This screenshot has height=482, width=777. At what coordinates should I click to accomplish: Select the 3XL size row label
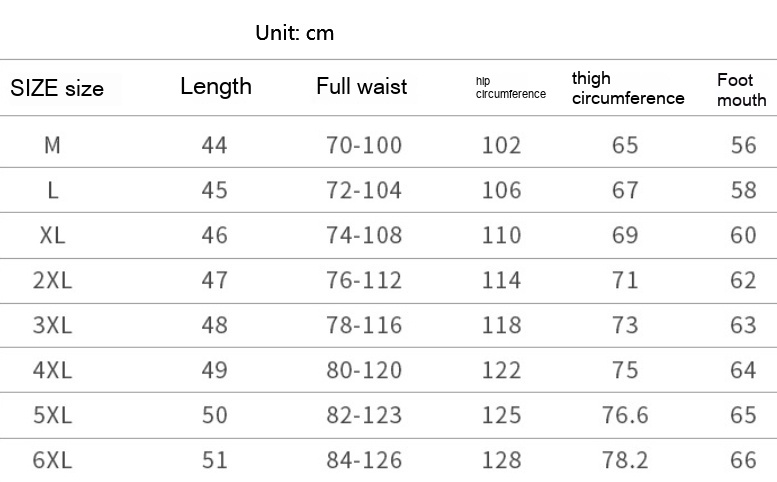[x=53, y=325]
